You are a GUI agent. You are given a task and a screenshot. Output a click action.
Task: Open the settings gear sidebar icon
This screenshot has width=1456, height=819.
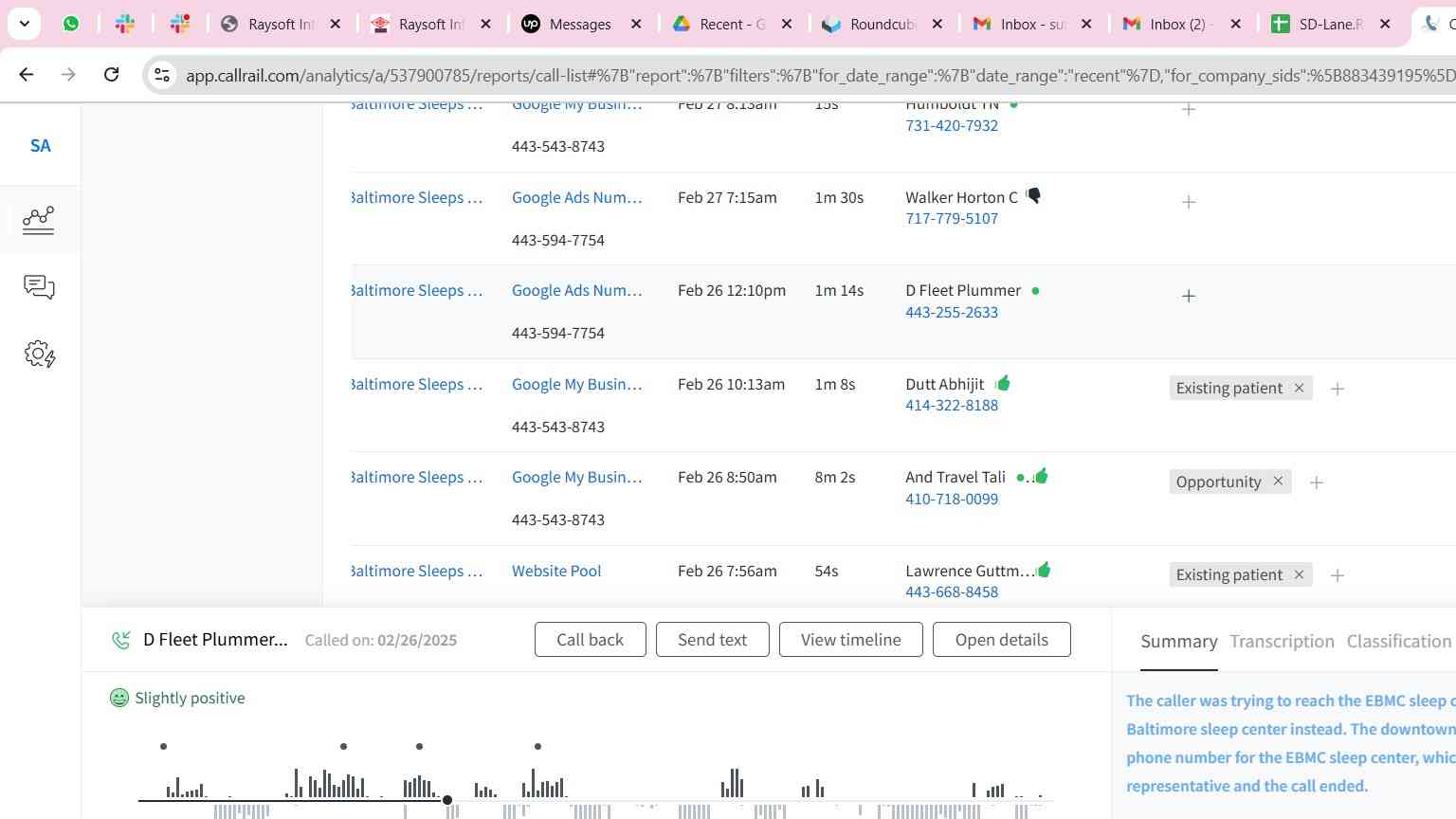coord(39,355)
